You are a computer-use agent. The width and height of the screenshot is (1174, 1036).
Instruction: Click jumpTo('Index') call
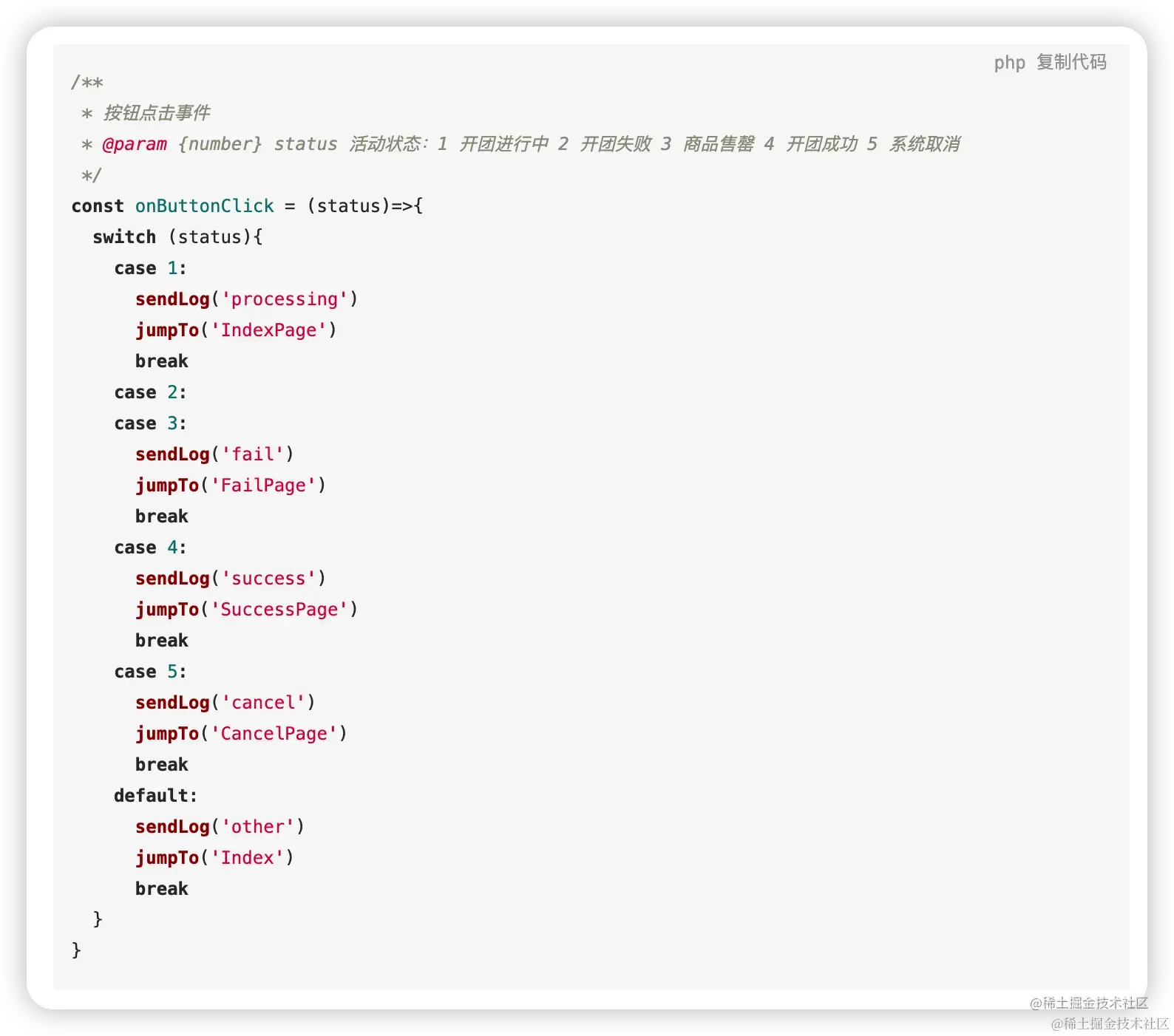point(215,858)
